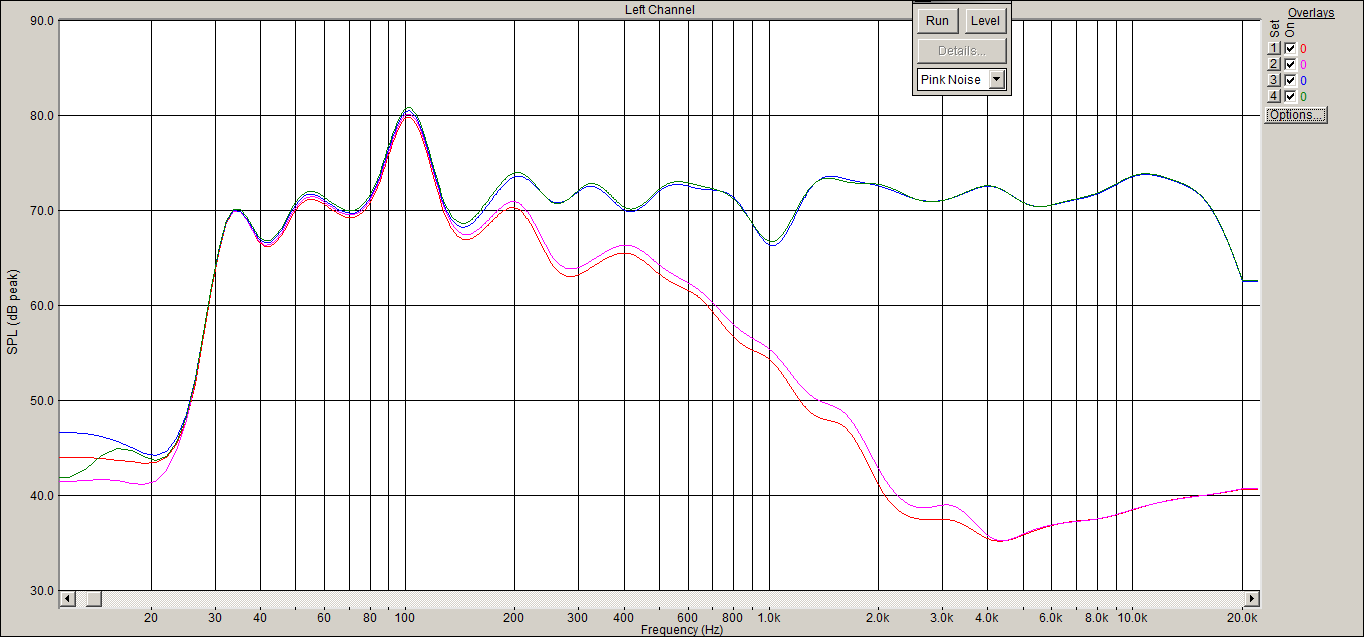The image size is (1364, 637).
Task: Click the Left Channel chart title
Action: (660, 9)
